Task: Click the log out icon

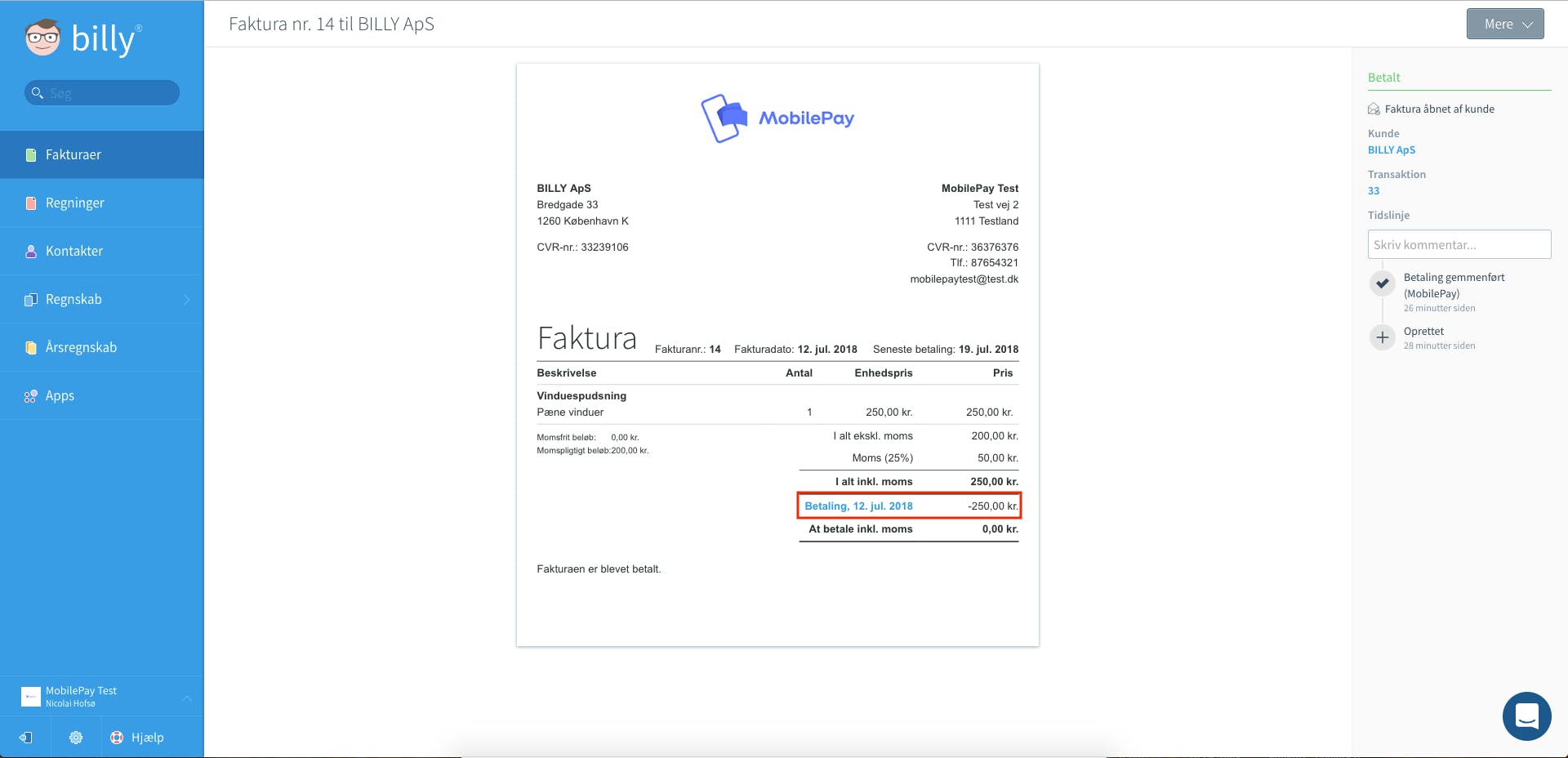Action: (25, 738)
